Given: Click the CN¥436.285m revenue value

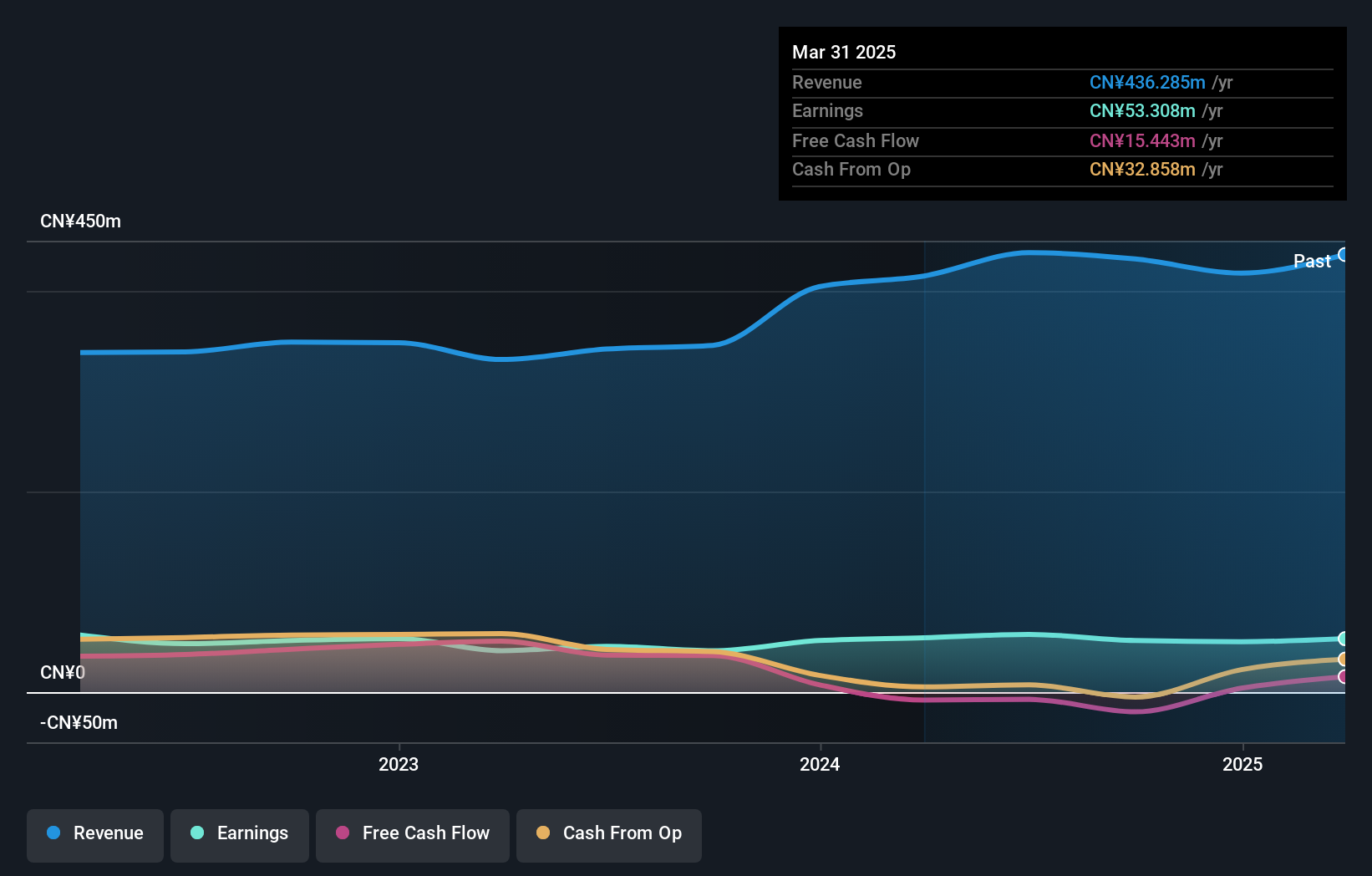Looking at the screenshot, I should (x=1147, y=83).
